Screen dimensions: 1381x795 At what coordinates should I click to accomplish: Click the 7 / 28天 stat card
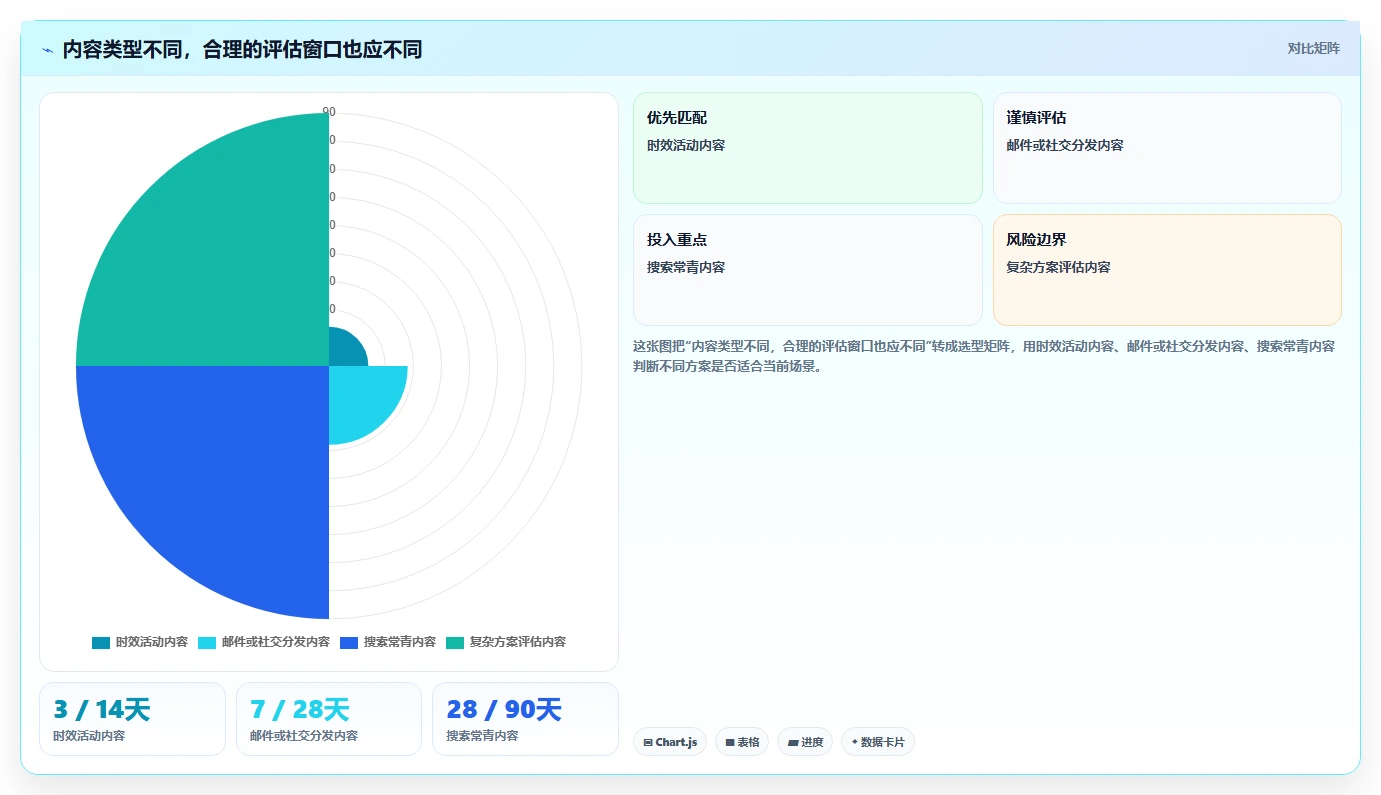(329, 719)
